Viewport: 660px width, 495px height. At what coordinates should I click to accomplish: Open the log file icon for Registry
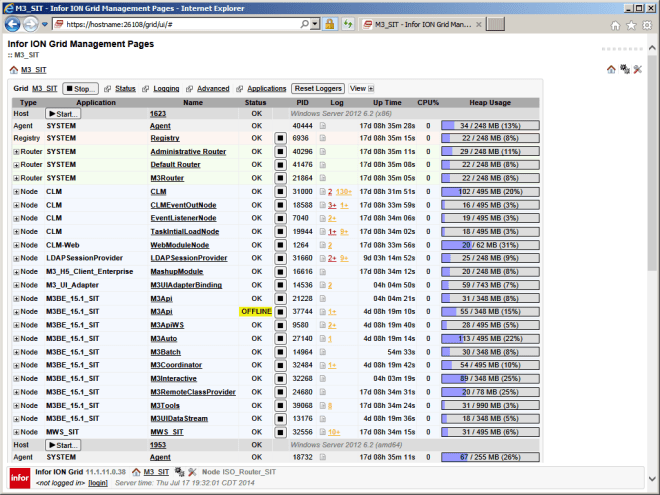tap(322, 139)
